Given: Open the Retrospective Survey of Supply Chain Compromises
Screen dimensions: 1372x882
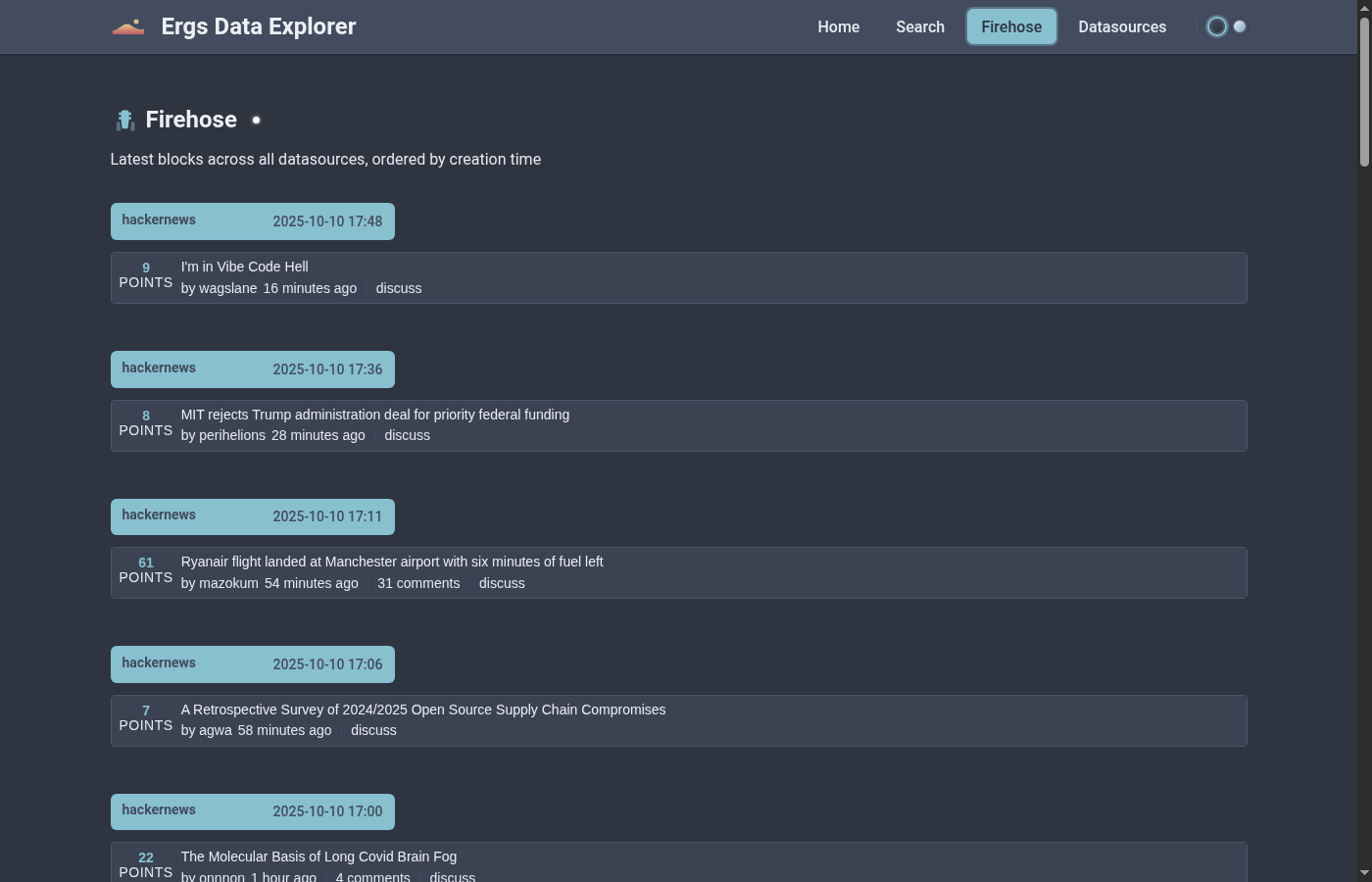Looking at the screenshot, I should (422, 710).
